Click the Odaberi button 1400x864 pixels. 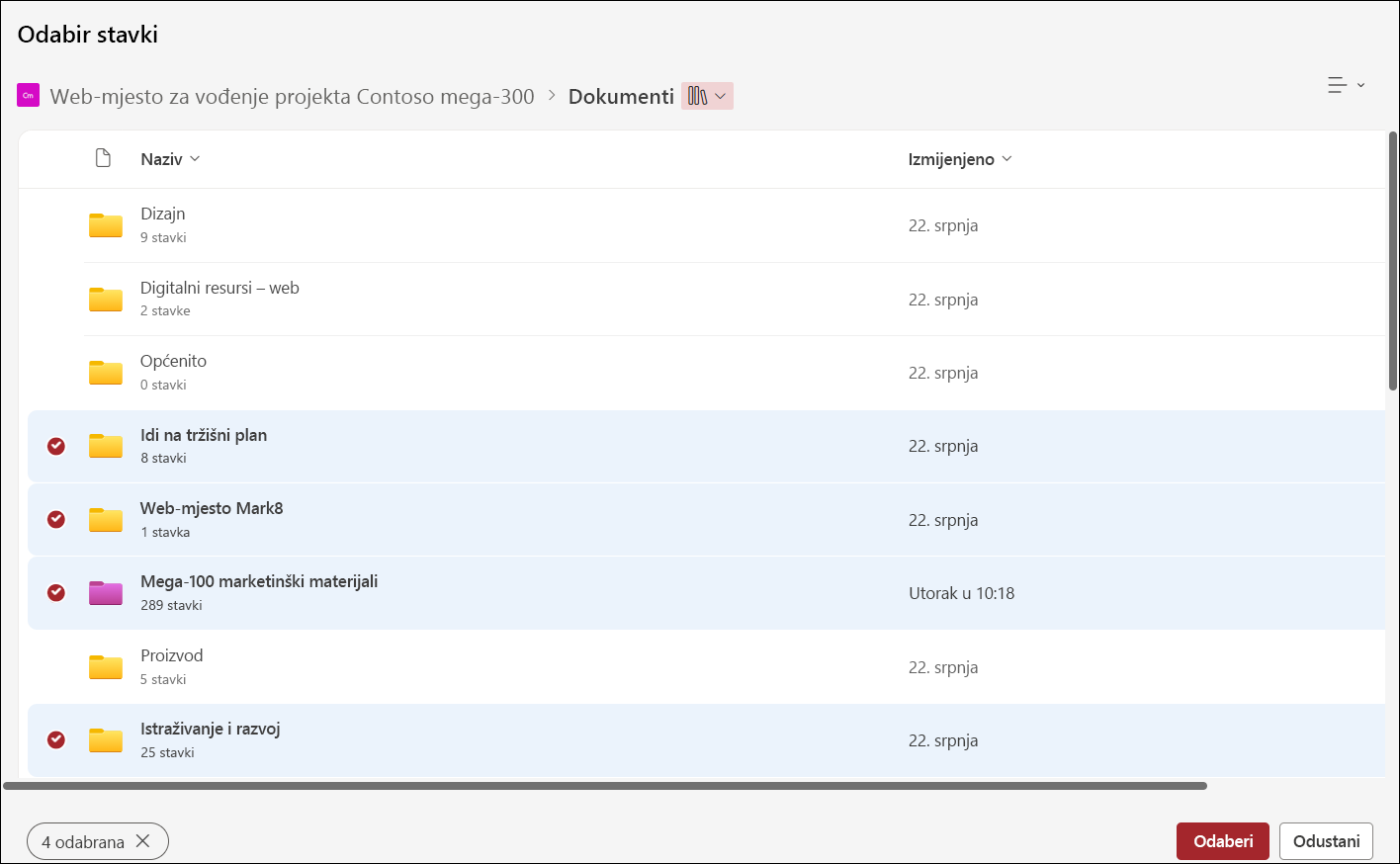pyautogui.click(x=1223, y=841)
